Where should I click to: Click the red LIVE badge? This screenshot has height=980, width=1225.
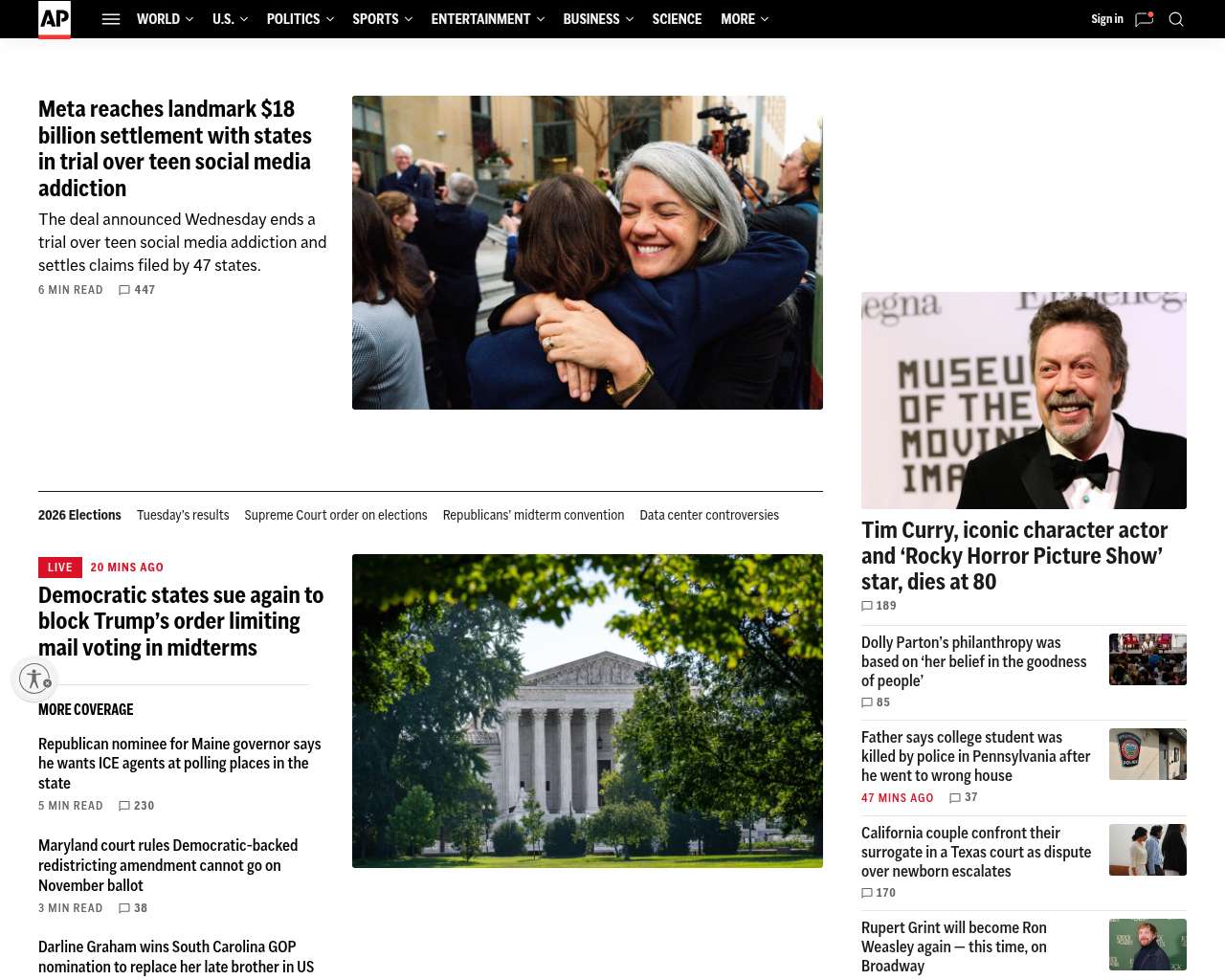[x=60, y=568]
